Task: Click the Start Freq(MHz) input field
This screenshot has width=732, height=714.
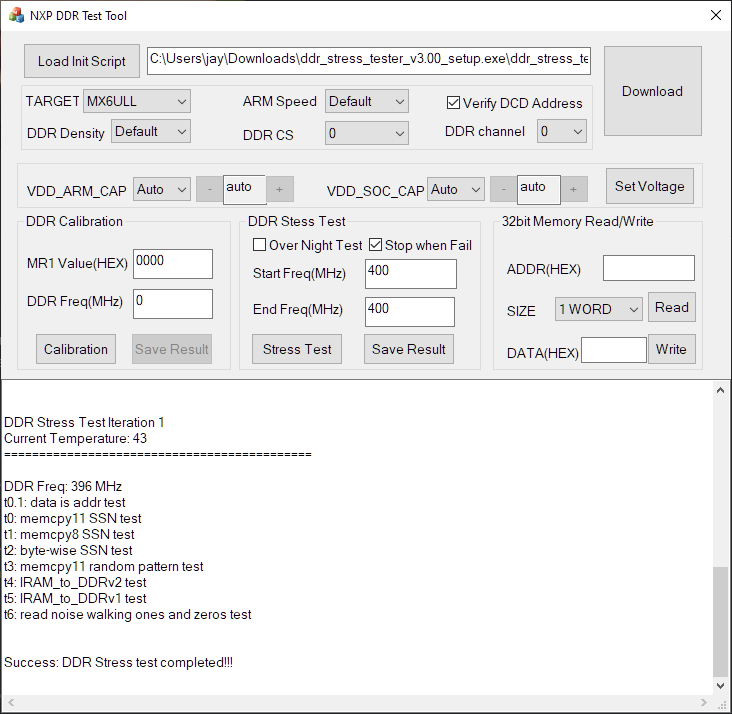Action: pos(411,274)
